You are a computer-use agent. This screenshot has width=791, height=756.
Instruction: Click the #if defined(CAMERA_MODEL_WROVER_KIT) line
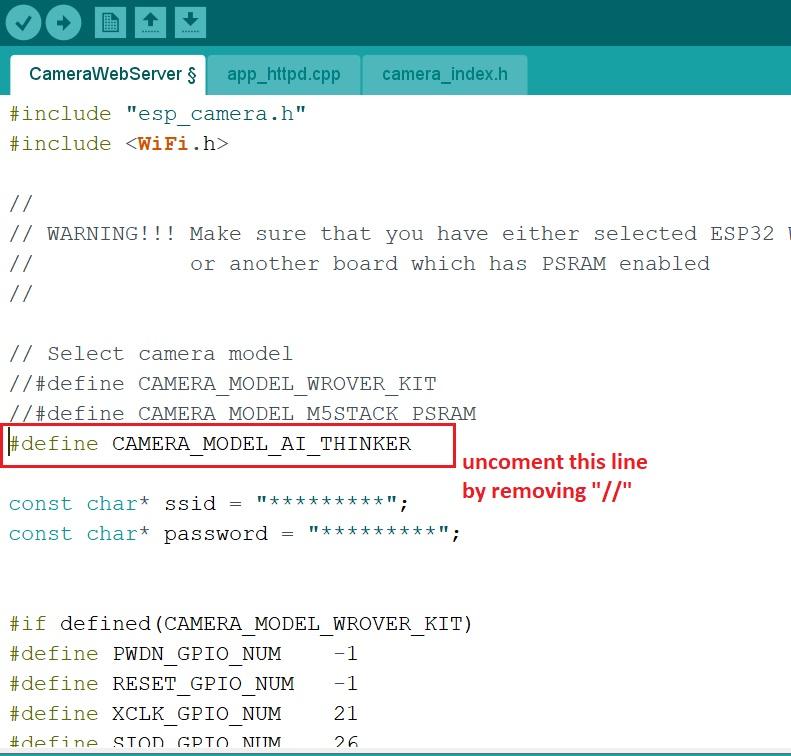point(240,624)
